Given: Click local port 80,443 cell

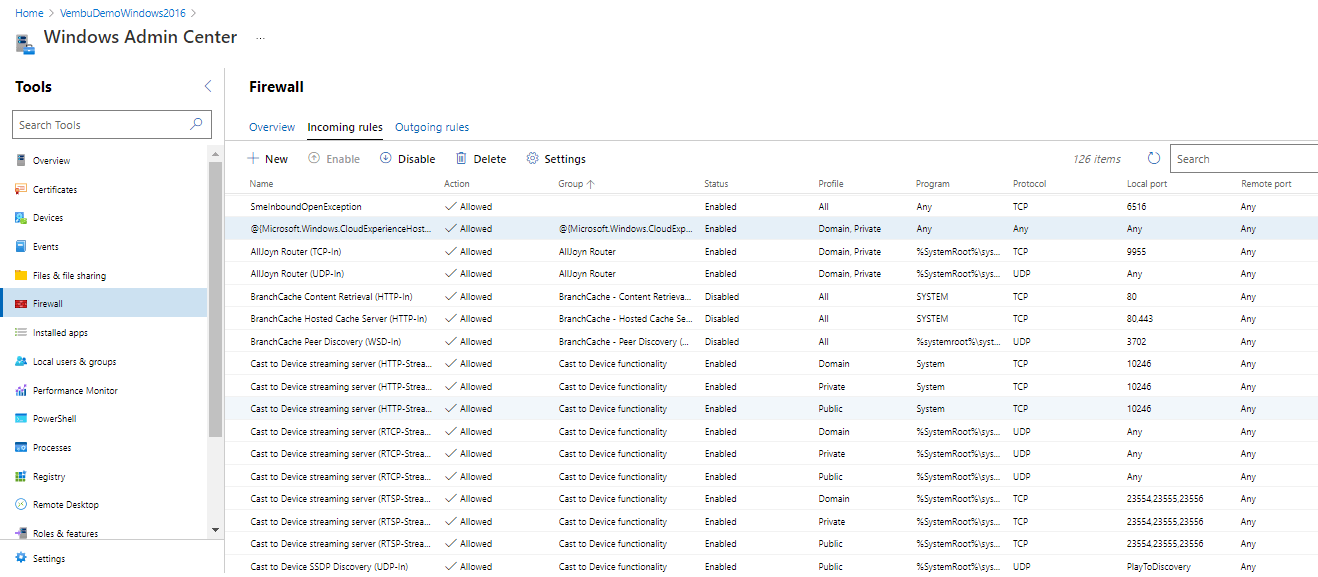Looking at the screenshot, I should point(1141,319).
